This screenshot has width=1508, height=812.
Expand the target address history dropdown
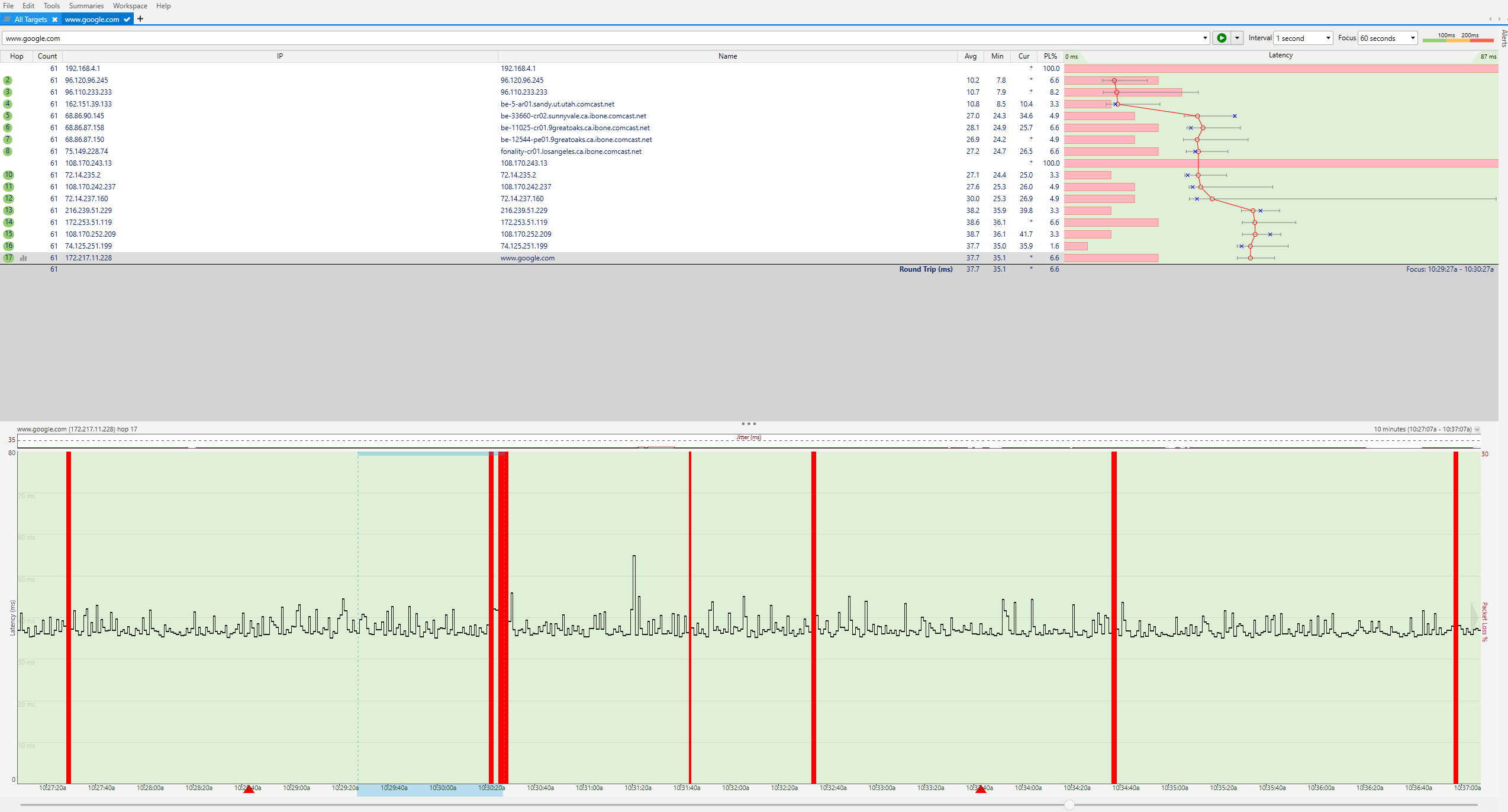click(1205, 38)
